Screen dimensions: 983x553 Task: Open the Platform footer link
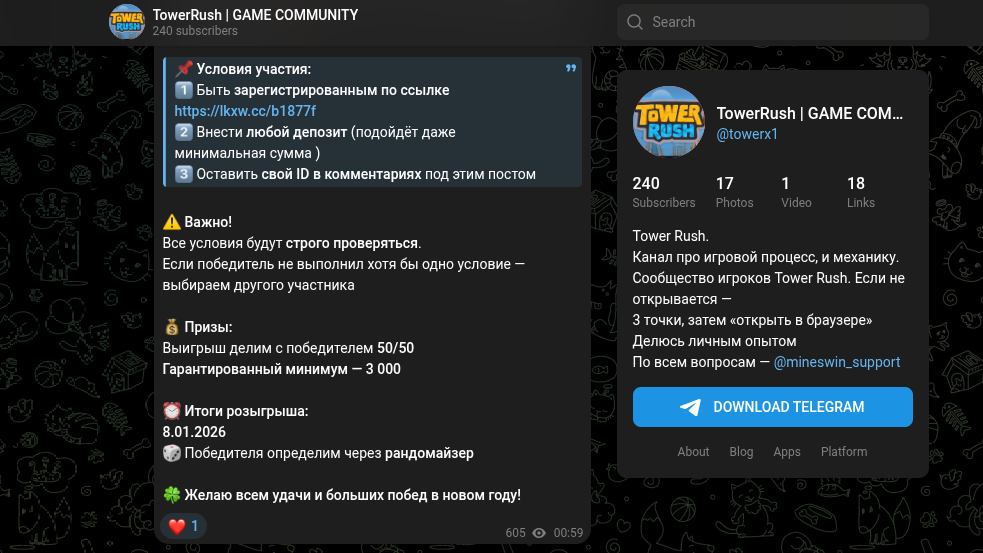[x=844, y=451]
